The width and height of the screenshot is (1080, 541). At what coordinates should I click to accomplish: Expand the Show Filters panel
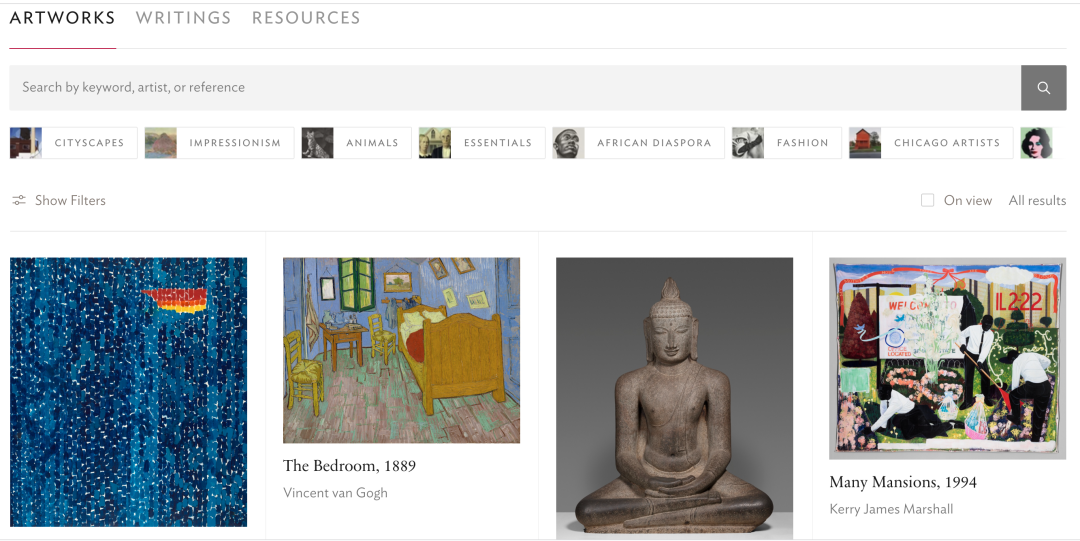[x=59, y=201]
